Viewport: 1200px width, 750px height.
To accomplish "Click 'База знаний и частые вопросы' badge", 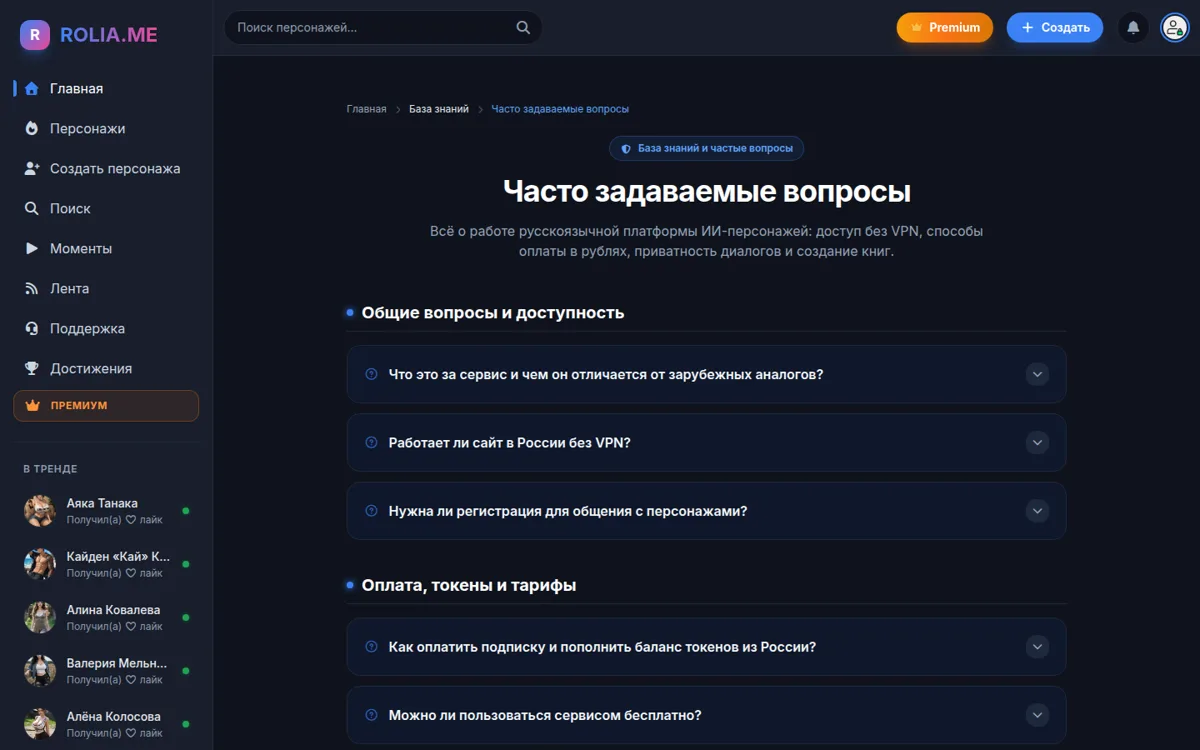I will (706, 148).
